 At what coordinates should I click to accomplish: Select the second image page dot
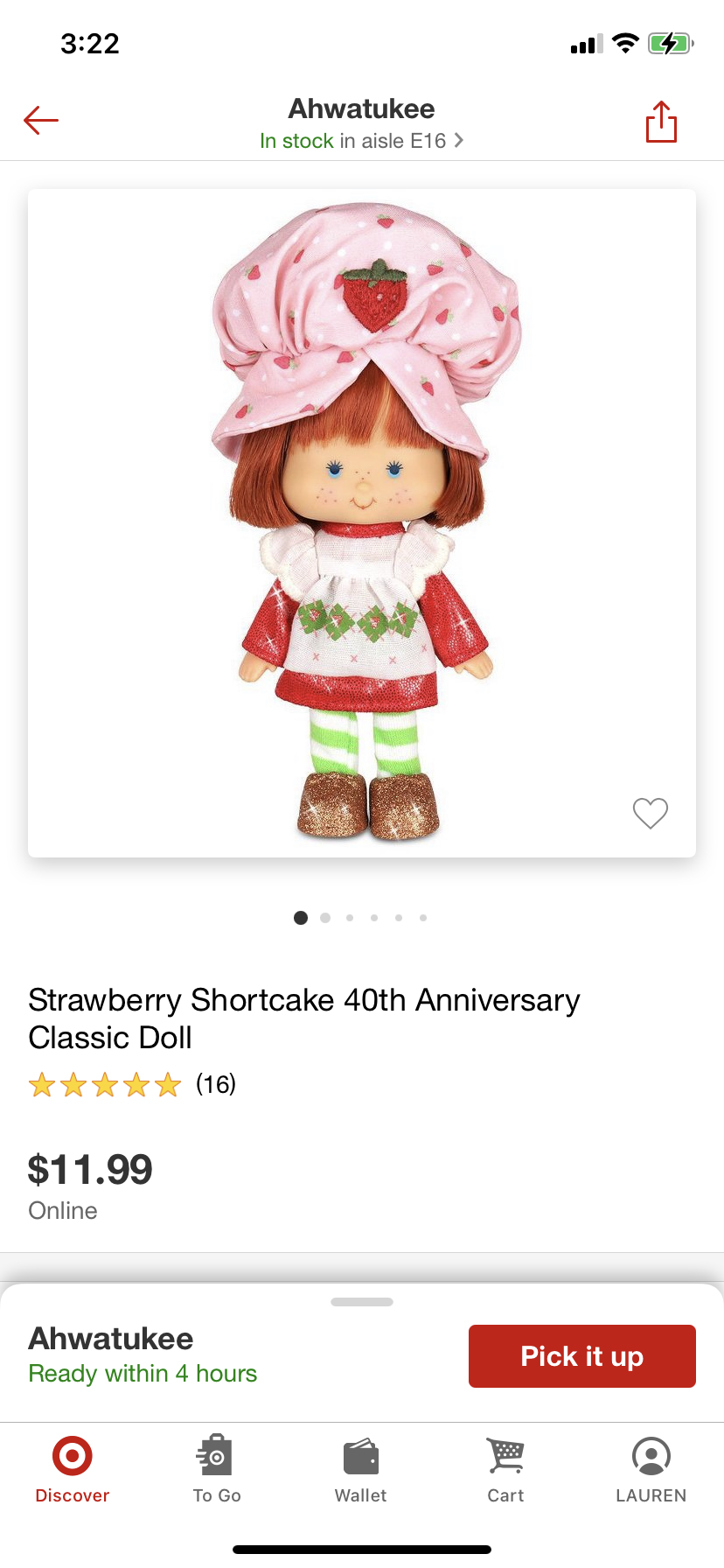325,918
